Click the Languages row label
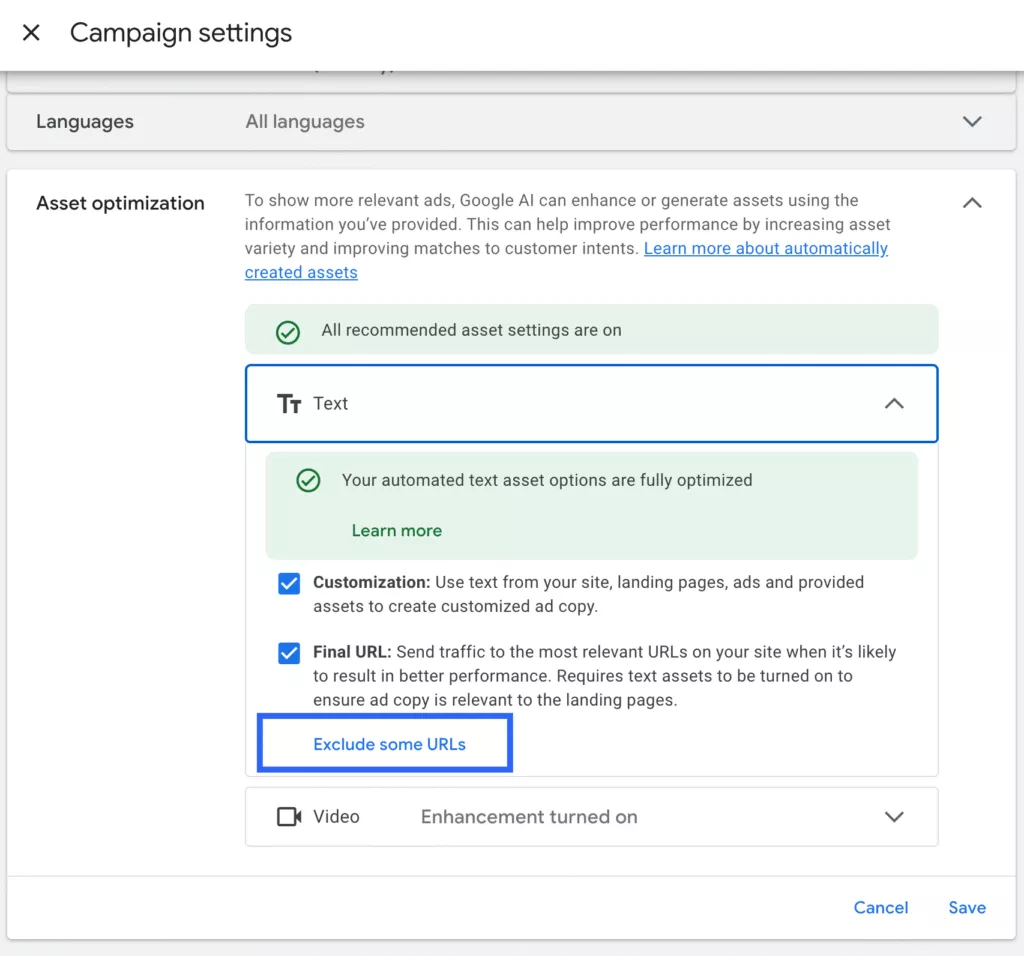The height and width of the screenshot is (956, 1024). coord(85,121)
